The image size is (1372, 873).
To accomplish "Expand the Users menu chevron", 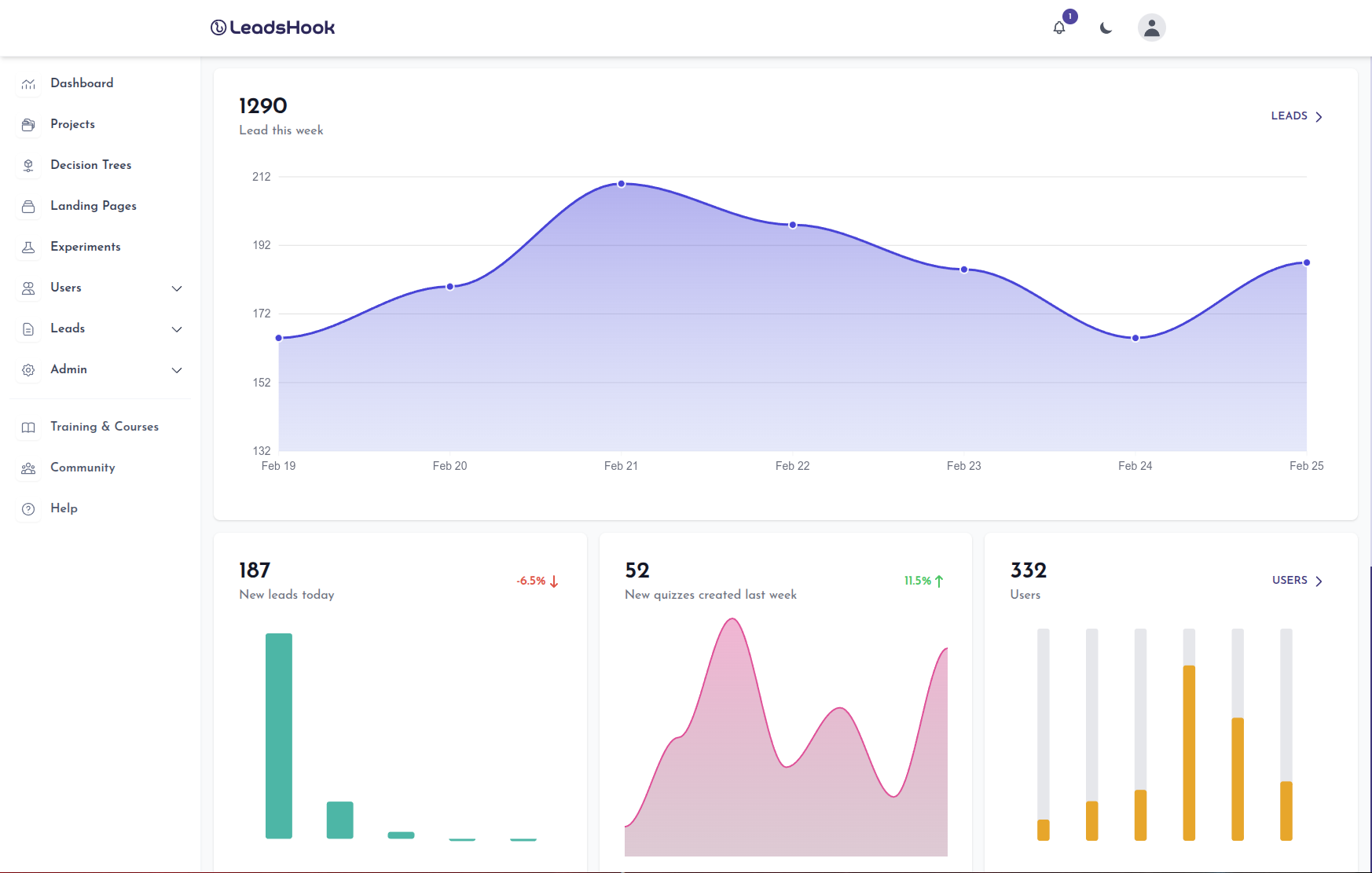I will 177,288.
